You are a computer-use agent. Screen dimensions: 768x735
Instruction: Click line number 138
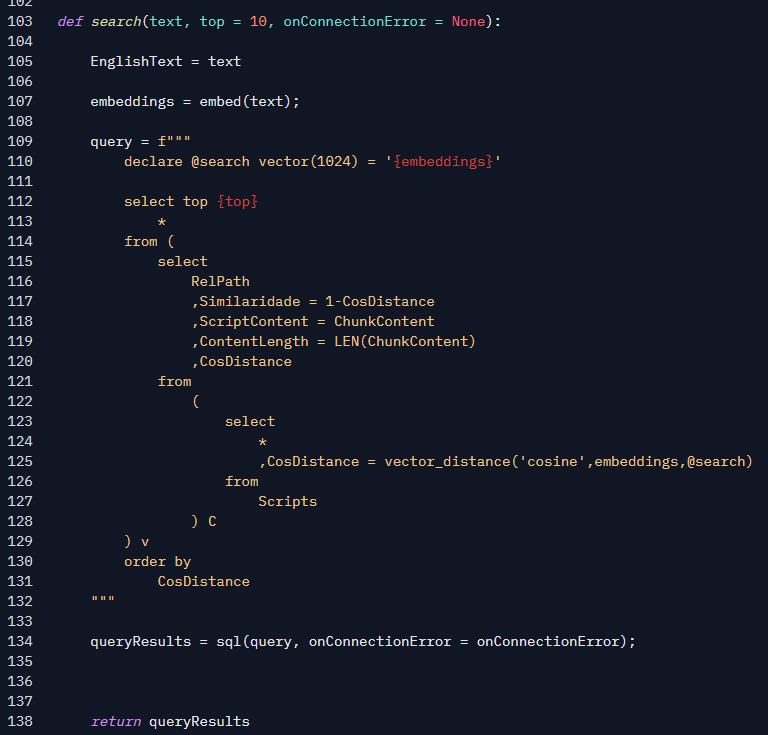pyautogui.click(x=20, y=722)
